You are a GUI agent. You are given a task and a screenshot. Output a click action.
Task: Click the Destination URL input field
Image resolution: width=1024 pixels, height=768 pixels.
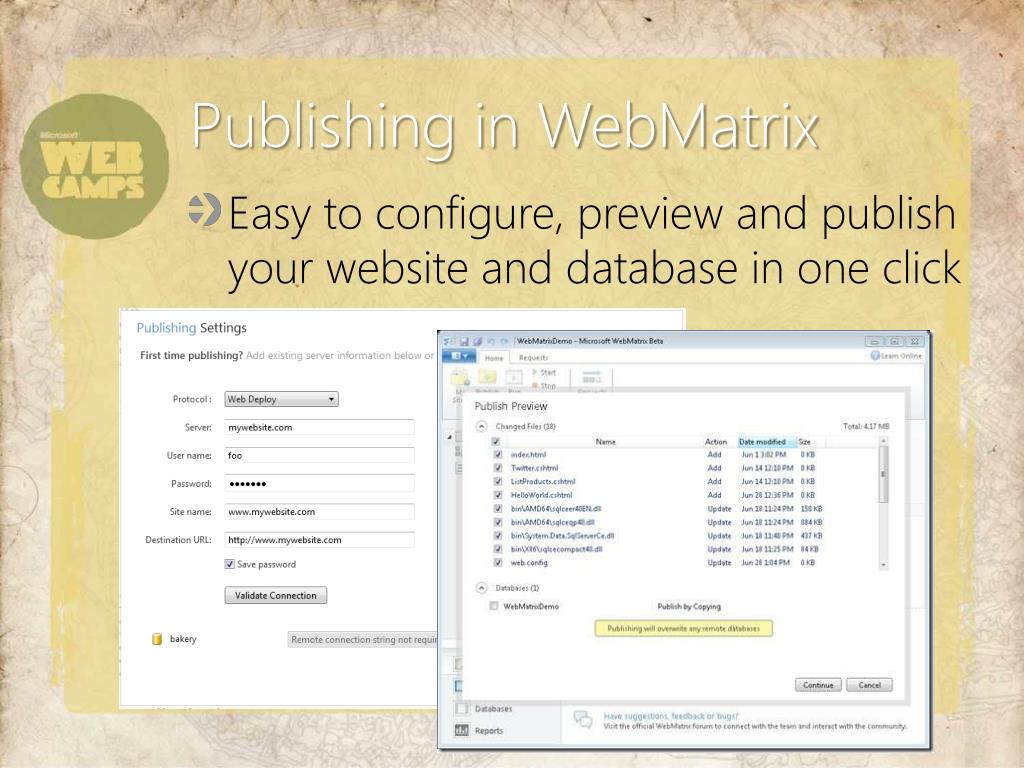(x=319, y=539)
